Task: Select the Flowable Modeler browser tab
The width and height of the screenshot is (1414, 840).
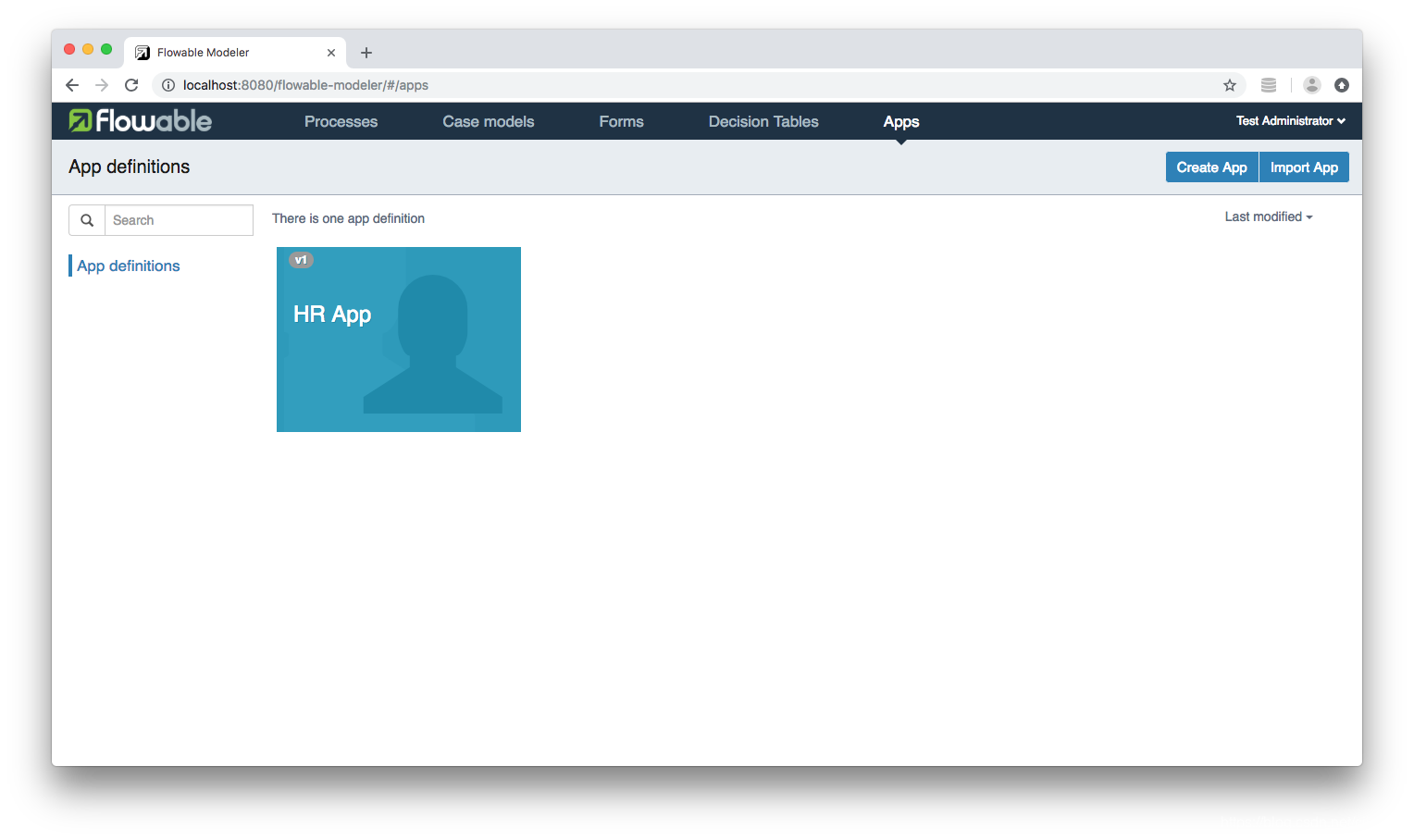Action: [x=235, y=53]
